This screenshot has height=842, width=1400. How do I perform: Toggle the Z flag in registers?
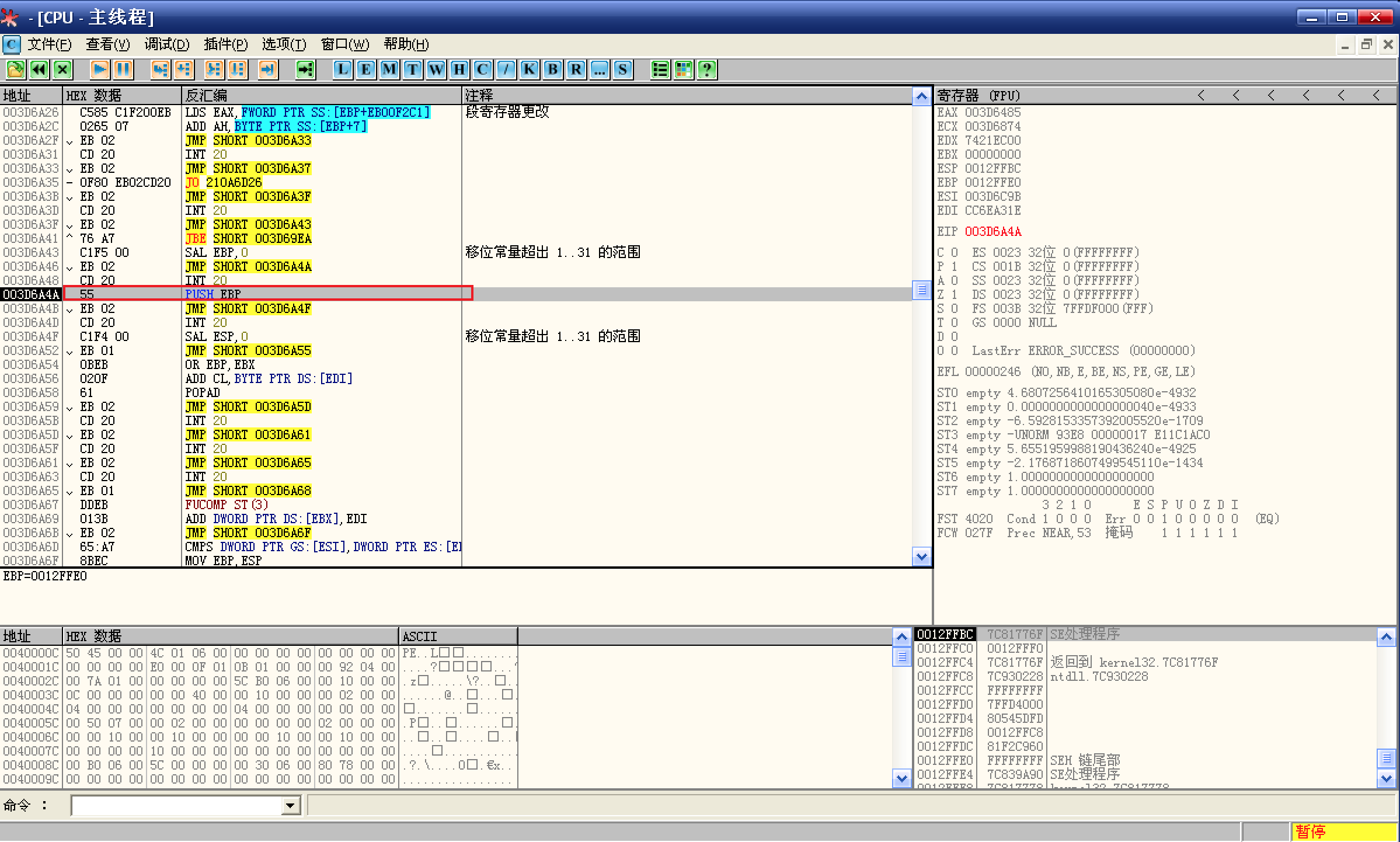pyautogui.click(x=954, y=294)
